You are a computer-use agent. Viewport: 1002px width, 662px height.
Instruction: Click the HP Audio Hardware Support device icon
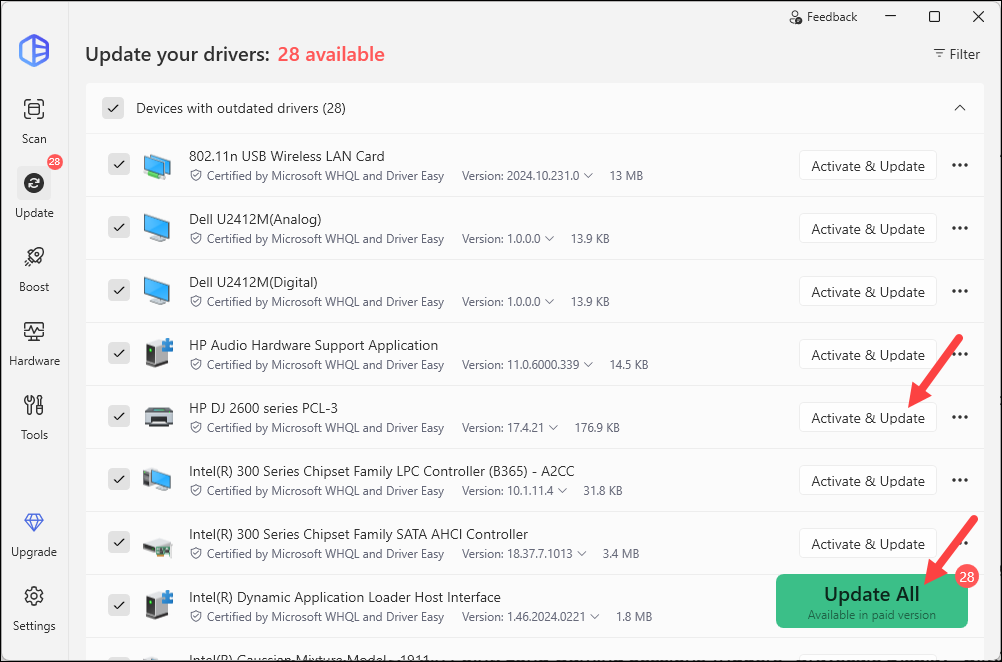coord(158,353)
